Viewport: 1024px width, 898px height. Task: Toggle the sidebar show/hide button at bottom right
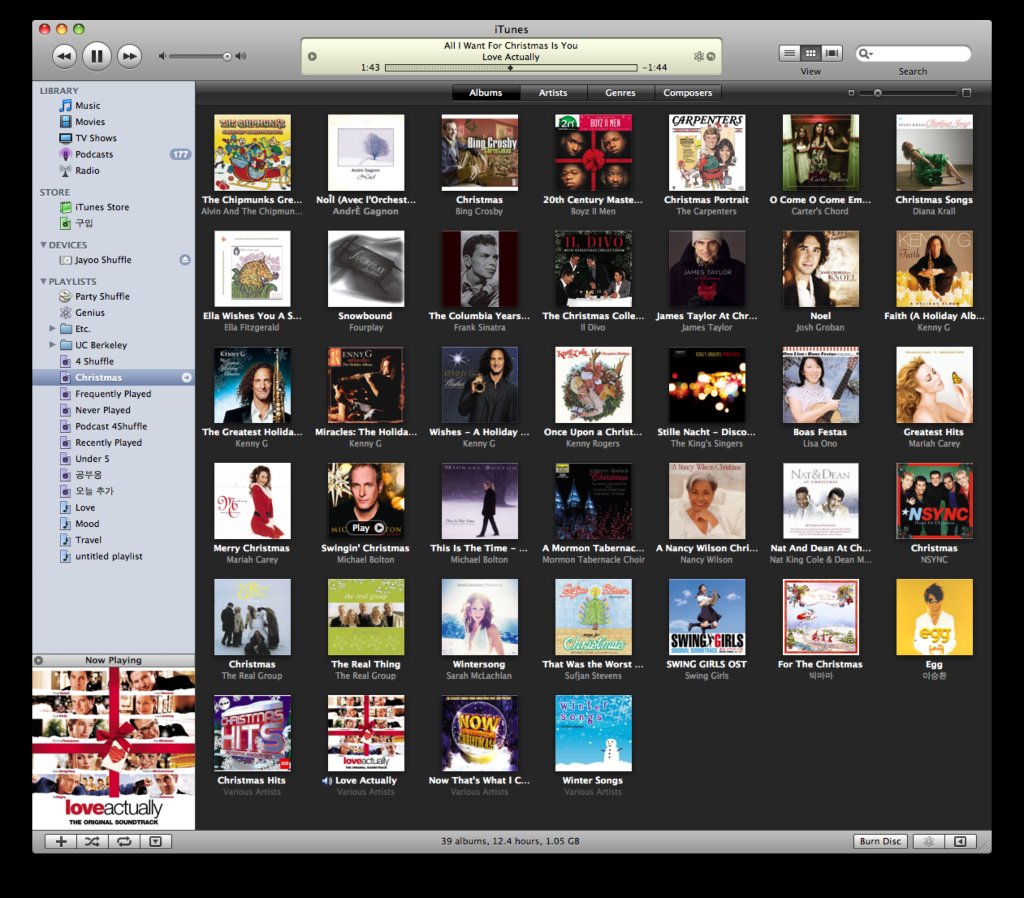pyautogui.click(x=960, y=842)
